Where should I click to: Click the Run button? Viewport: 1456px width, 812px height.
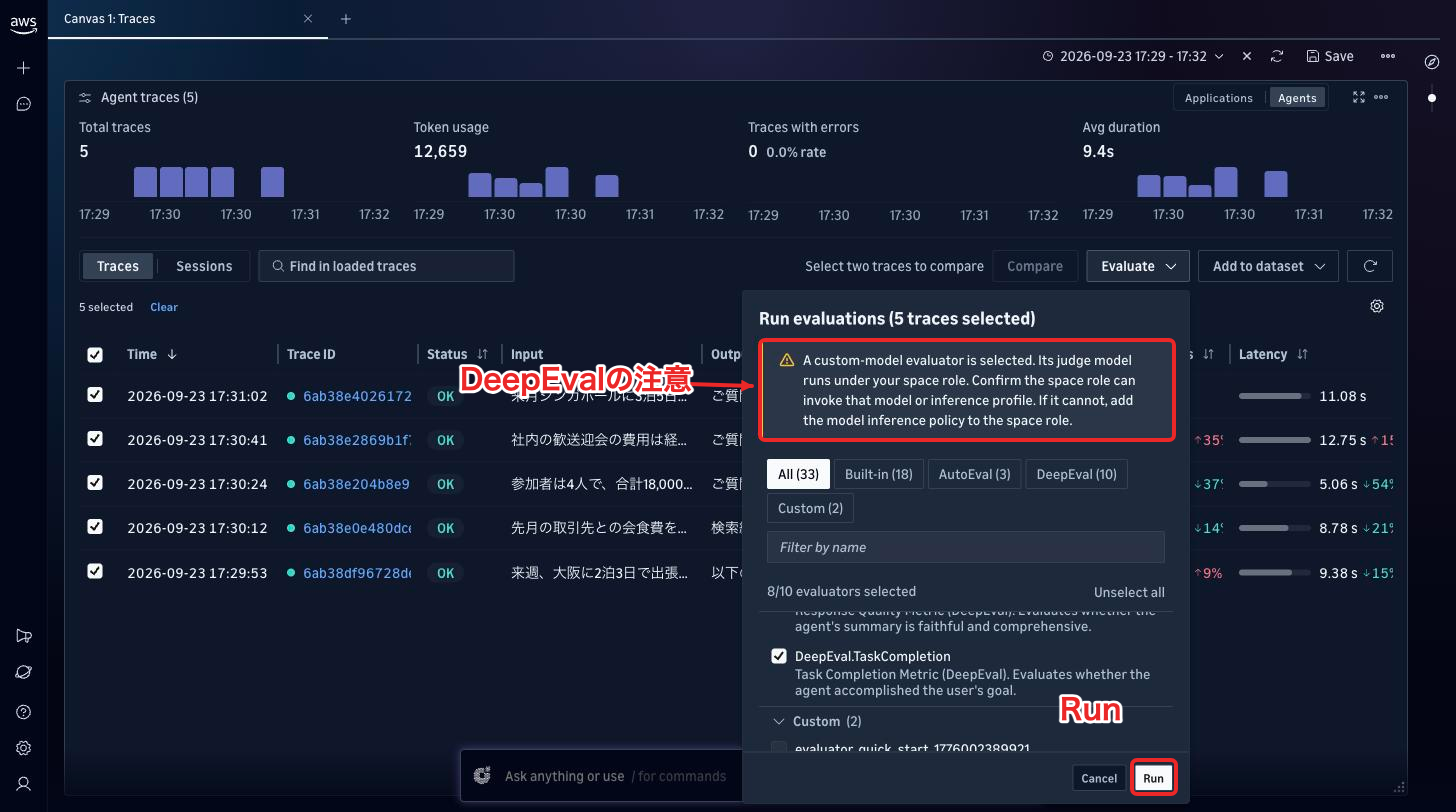1154,778
